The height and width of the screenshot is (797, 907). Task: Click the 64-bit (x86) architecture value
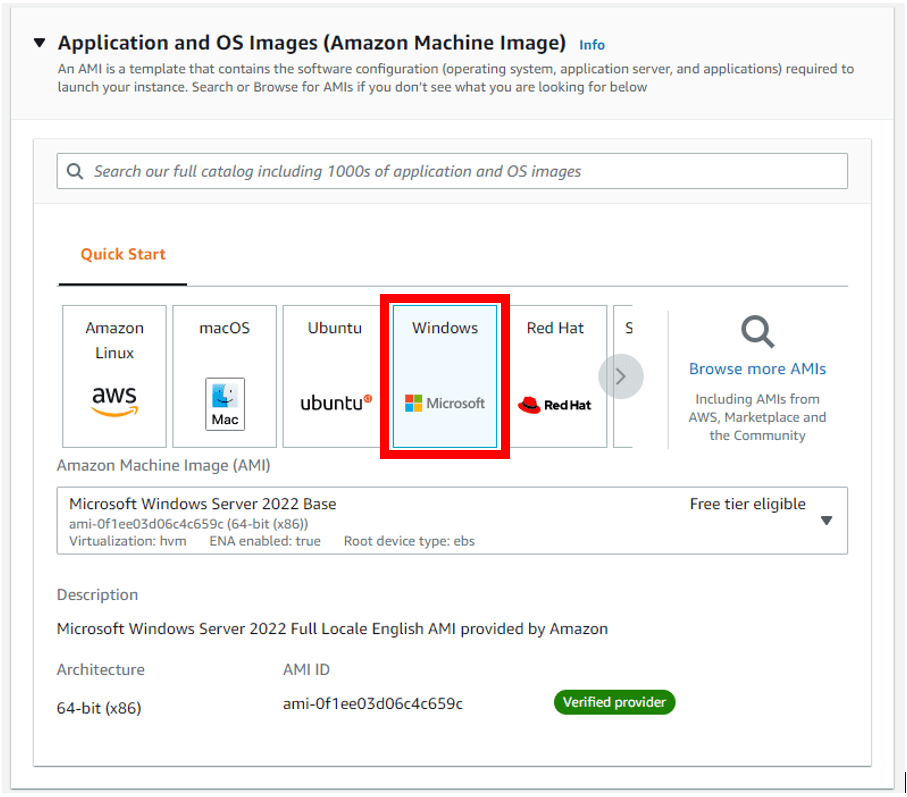[99, 708]
